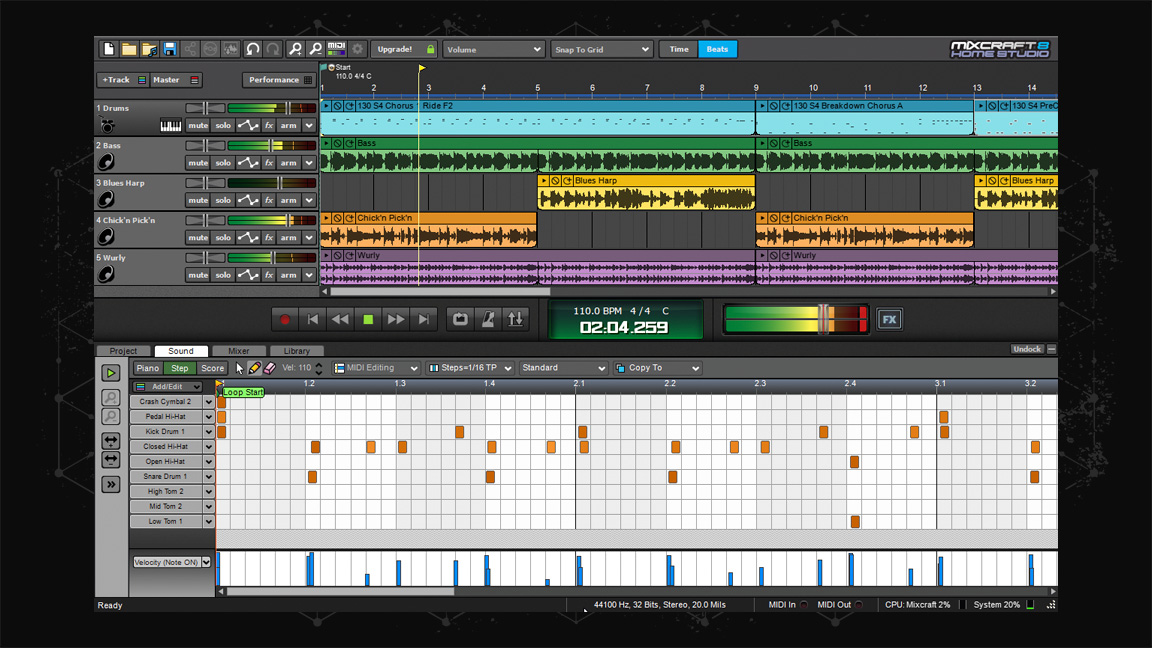
Task: Click the Undo arrow in the toolbar
Action: [x=253, y=48]
